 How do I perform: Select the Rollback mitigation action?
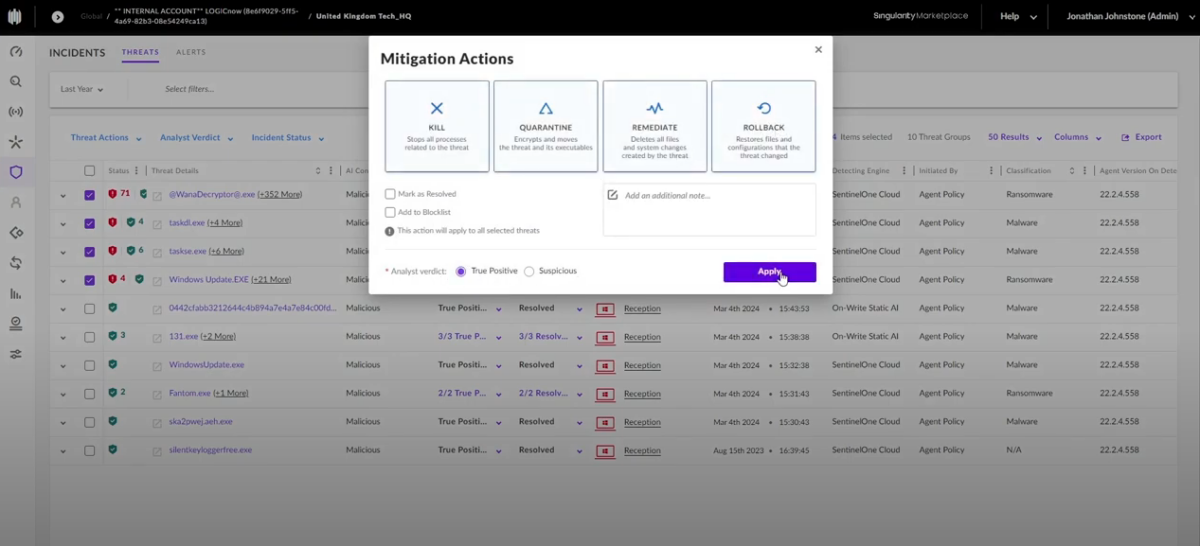click(763, 126)
